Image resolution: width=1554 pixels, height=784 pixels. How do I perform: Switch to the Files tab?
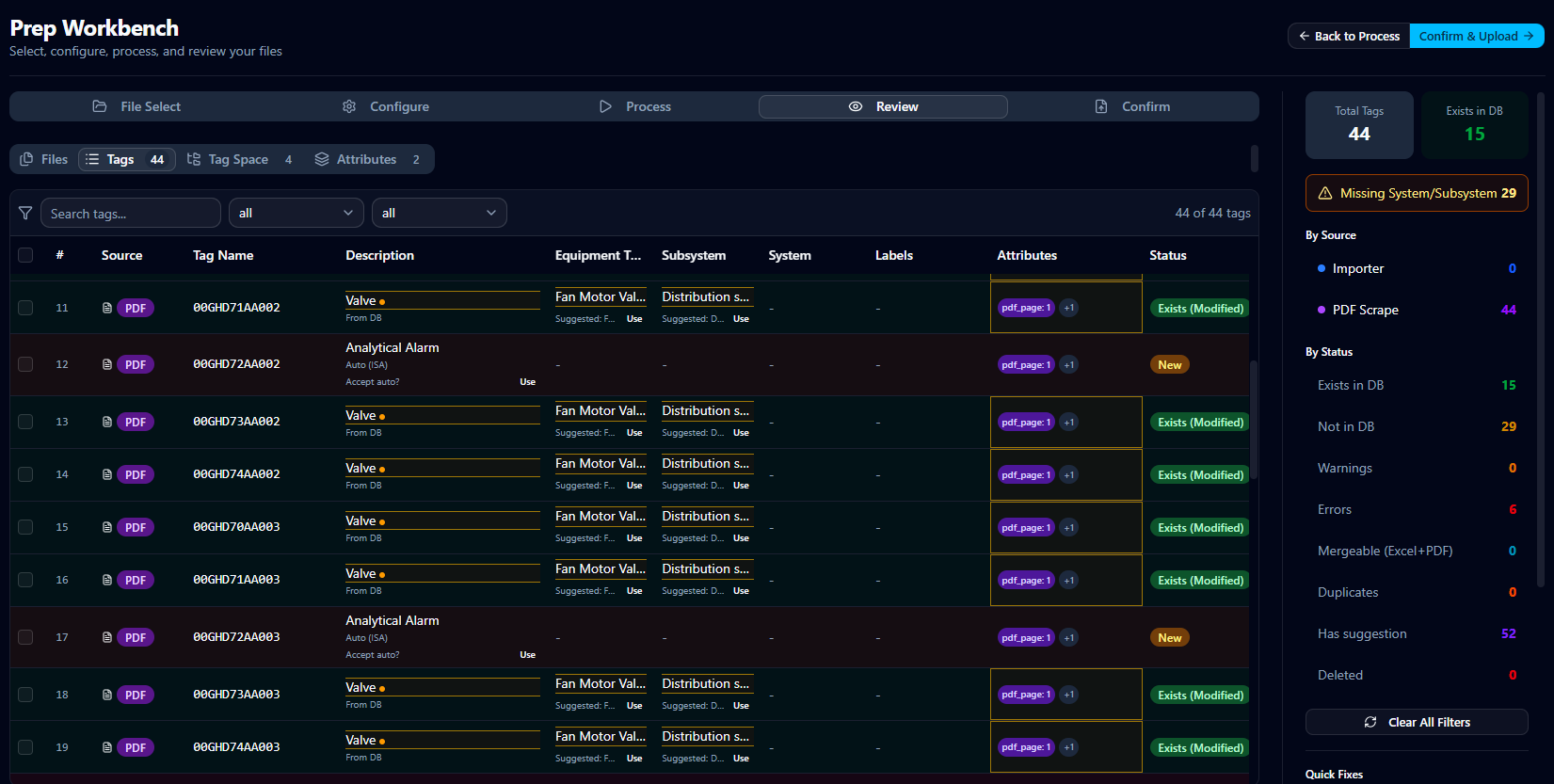[x=44, y=159]
